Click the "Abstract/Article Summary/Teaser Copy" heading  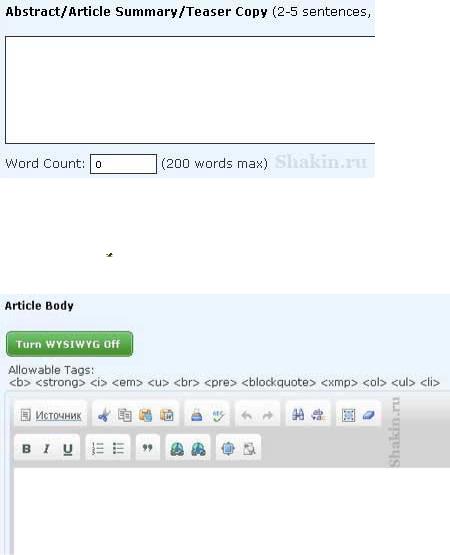[x=136, y=12]
